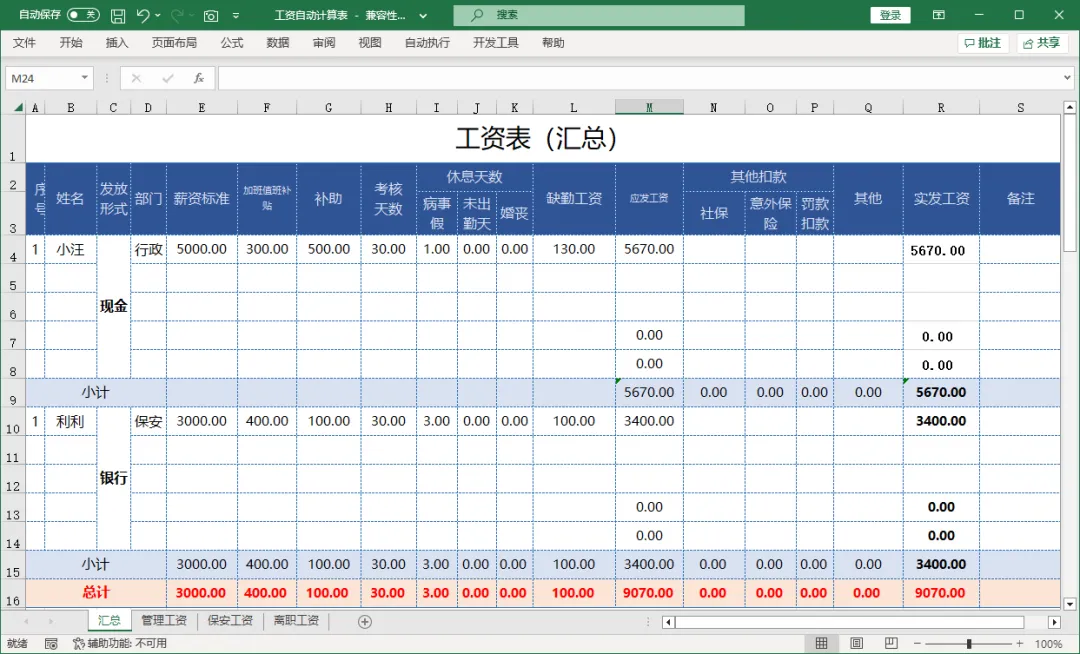Click the 工资表（汇总）title cell
Screen dimensions: 1080x654
click(543, 138)
